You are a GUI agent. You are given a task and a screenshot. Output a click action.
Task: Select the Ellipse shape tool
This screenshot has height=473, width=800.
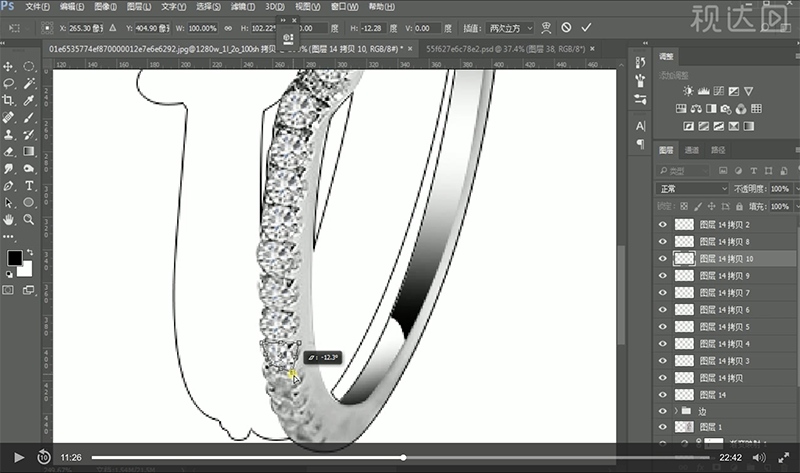point(29,203)
